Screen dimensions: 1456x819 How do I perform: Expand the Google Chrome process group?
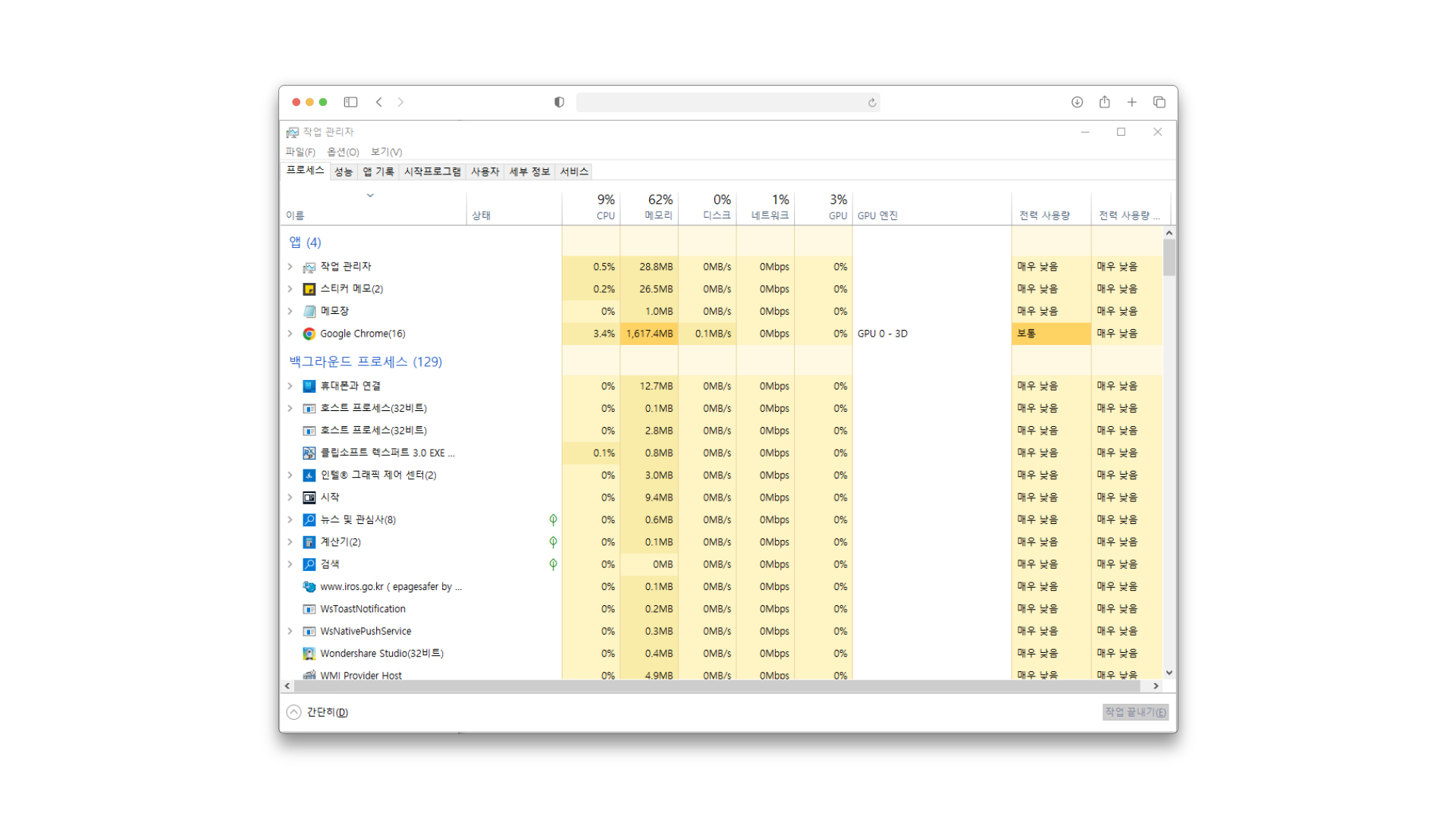[x=290, y=334]
